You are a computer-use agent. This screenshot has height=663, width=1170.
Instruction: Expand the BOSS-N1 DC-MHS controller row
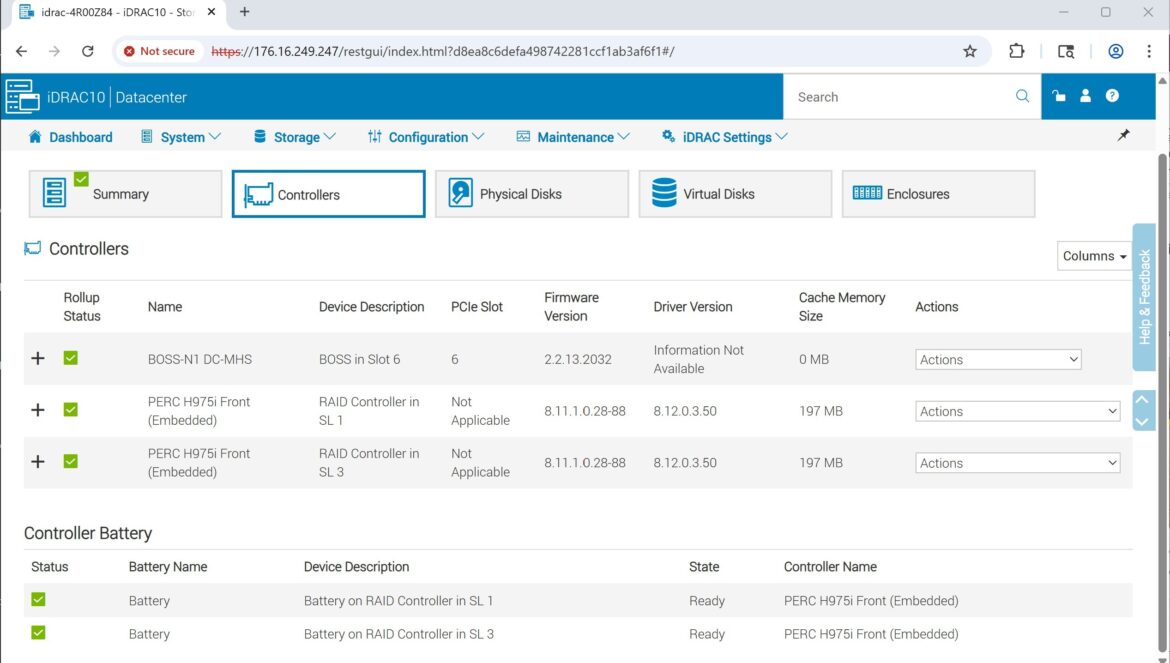pyautogui.click(x=38, y=358)
